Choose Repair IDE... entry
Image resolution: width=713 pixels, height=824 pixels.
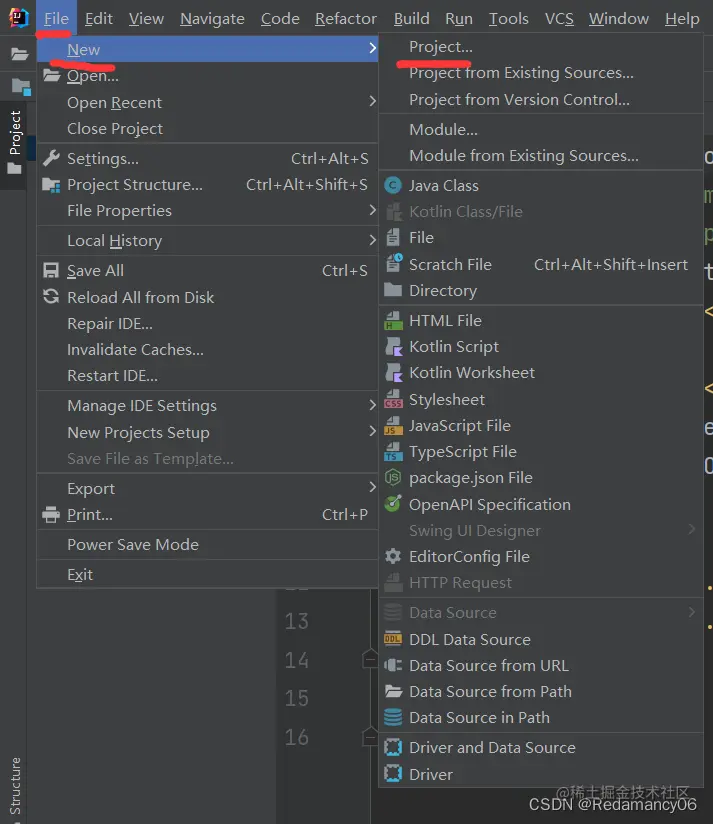tap(110, 323)
